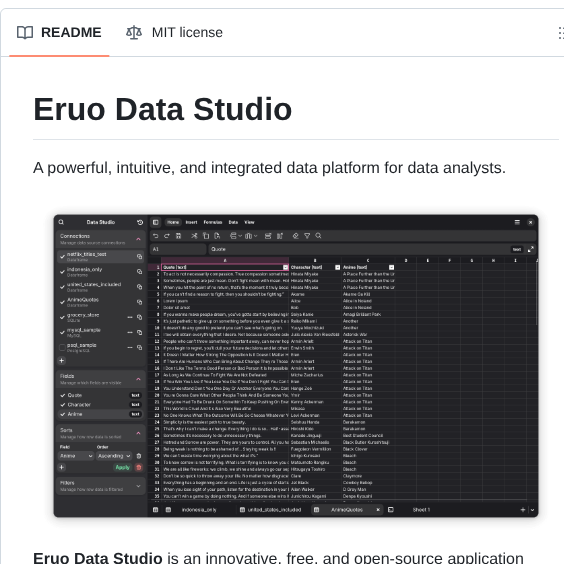Image resolution: width=564 pixels, height=564 pixels.
Task: Close the AnimeQuotes sheet tab
Action: (378, 510)
